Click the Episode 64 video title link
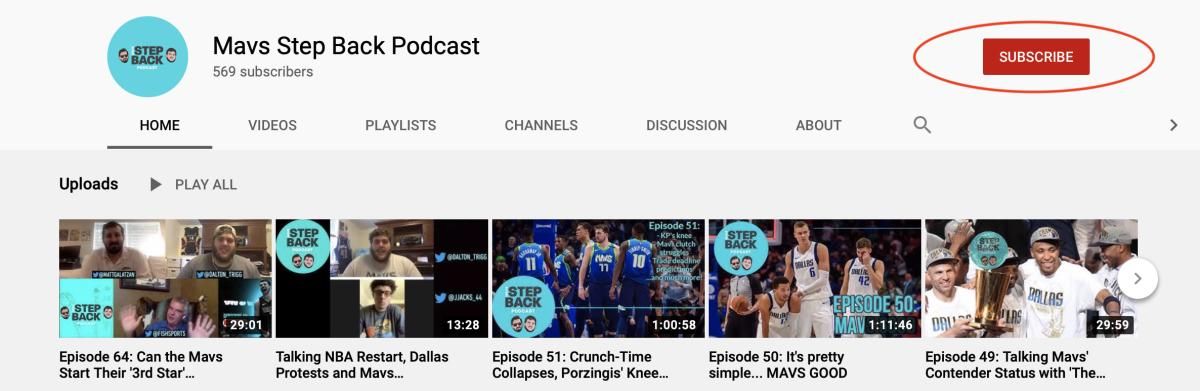The image size is (1200, 391). point(141,365)
